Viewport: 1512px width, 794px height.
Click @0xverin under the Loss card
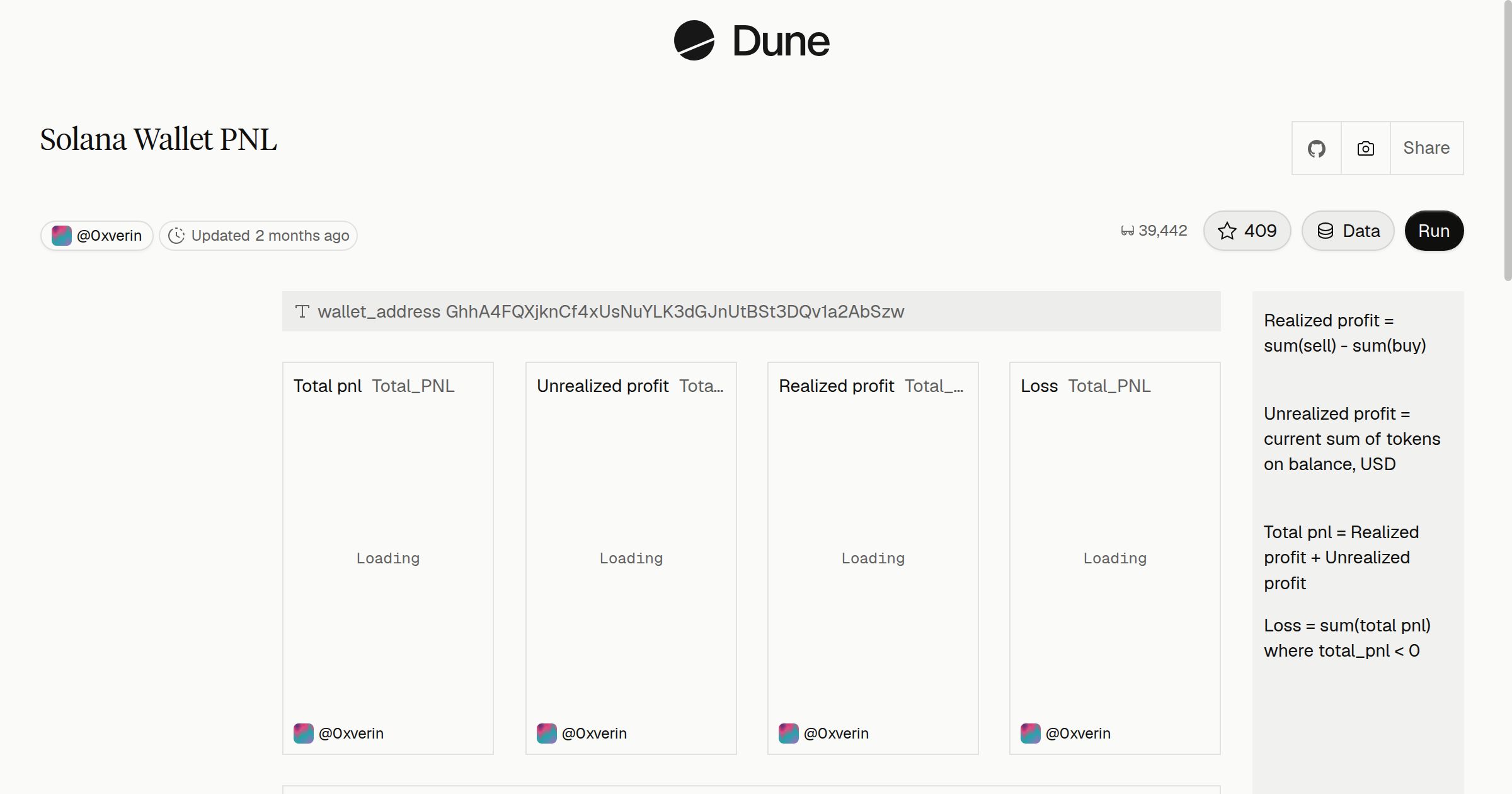coord(1078,734)
